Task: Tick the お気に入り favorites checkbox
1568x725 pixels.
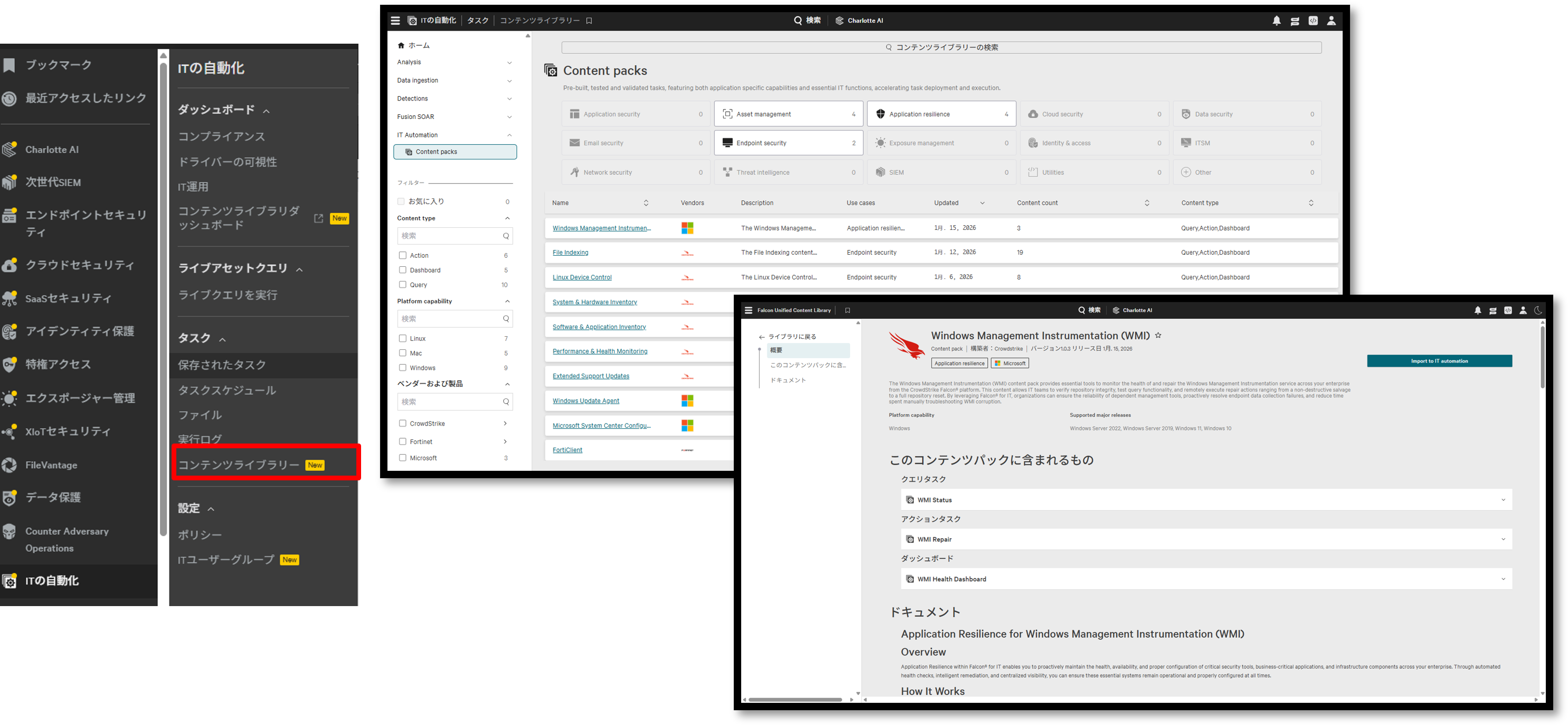Action: pos(401,202)
